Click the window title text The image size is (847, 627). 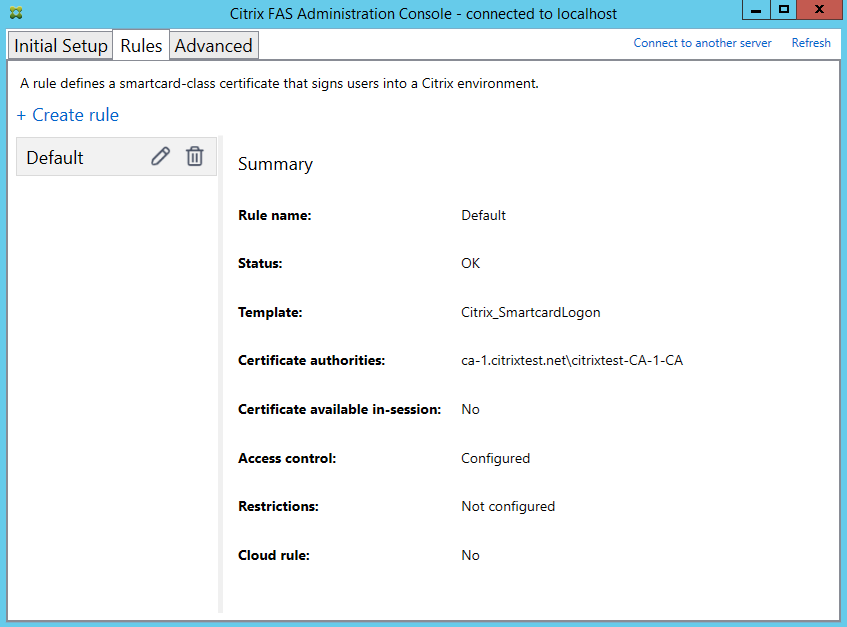click(x=423, y=14)
